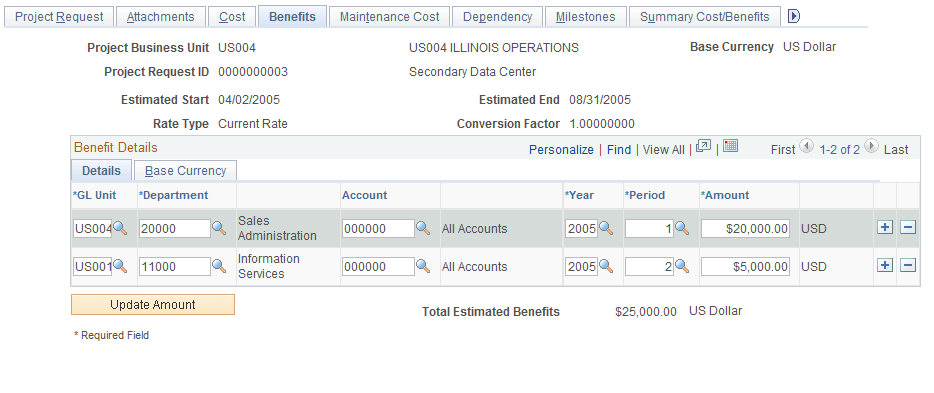Click the US004 ILLINOIS OPERATIONS text
The width and height of the screenshot is (934, 393).
coord(493,48)
